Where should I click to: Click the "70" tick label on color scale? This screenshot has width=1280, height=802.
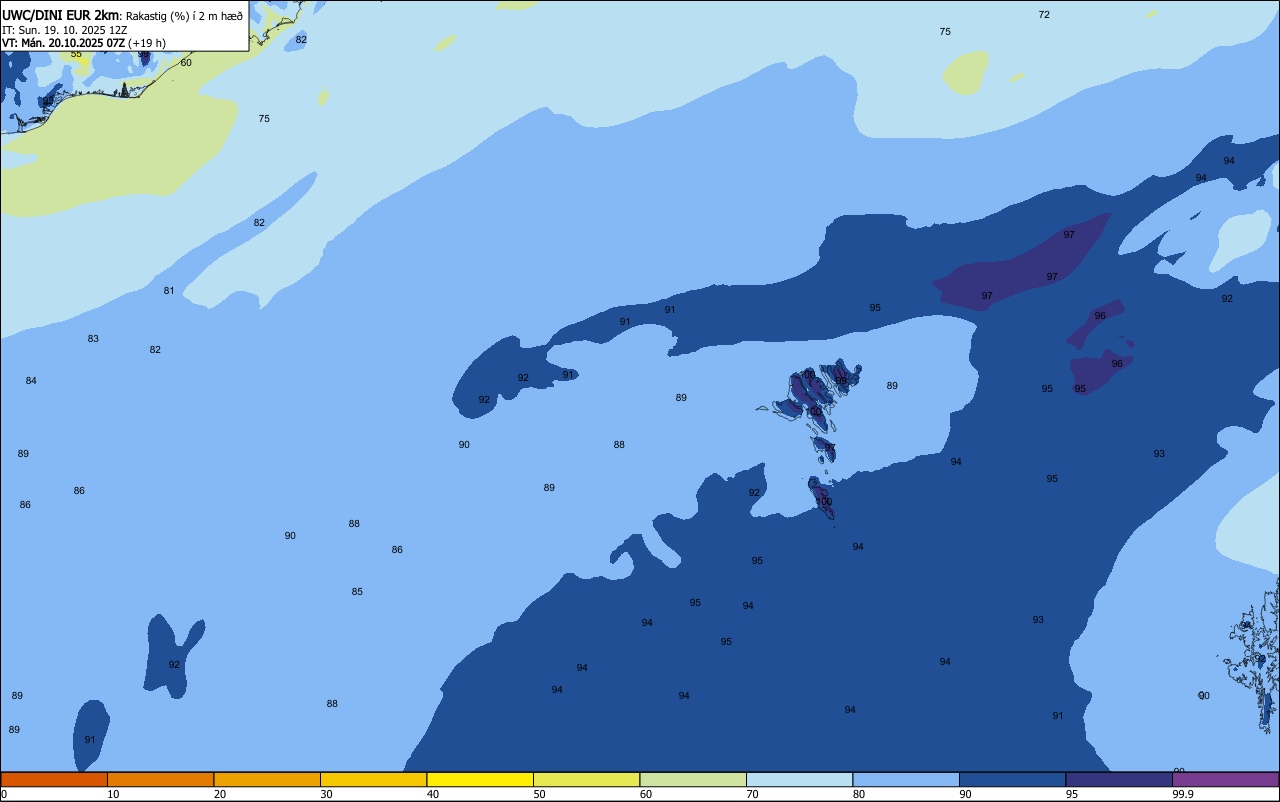coord(752,794)
